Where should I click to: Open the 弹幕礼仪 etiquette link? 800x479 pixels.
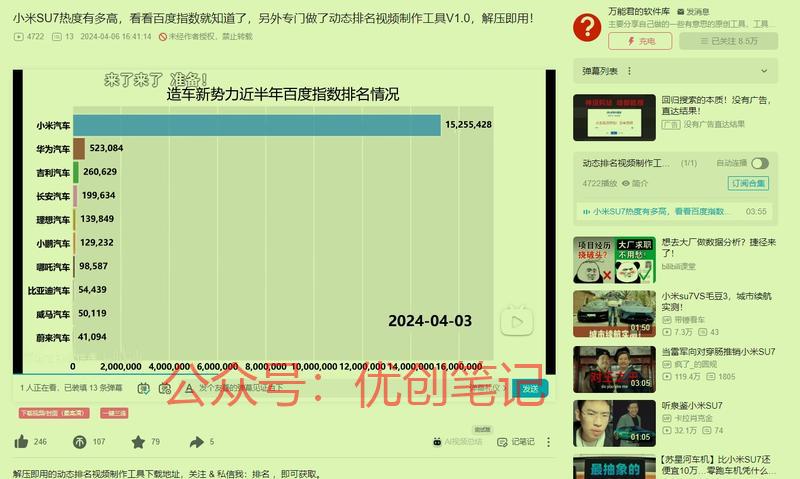click(487, 388)
